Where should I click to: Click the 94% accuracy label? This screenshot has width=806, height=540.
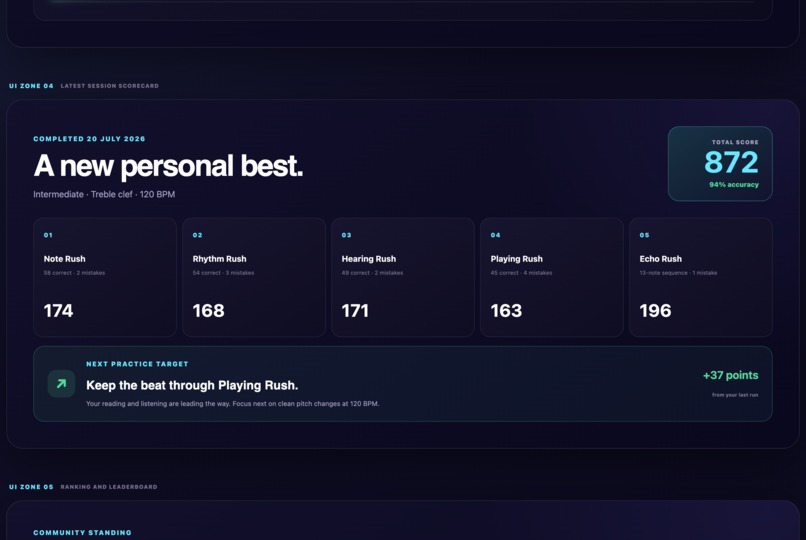click(734, 184)
